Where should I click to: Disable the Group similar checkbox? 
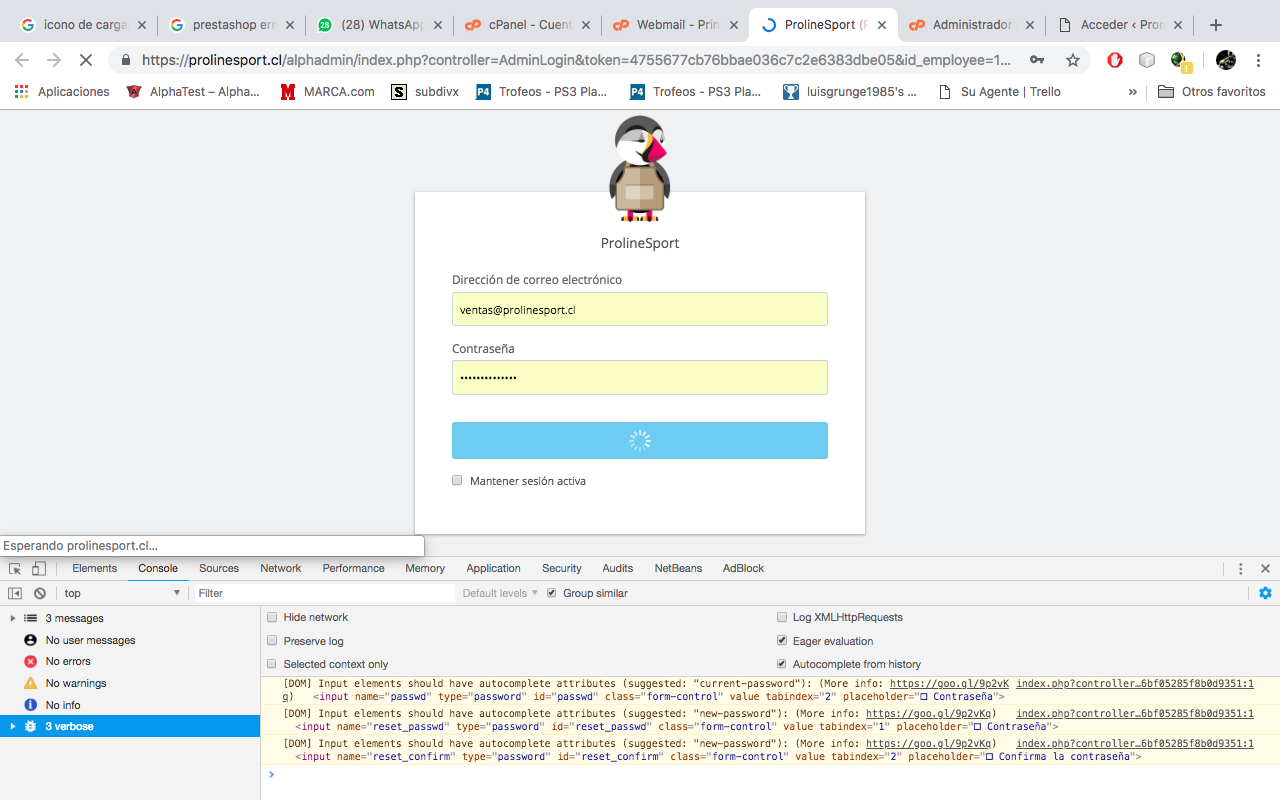(x=551, y=593)
